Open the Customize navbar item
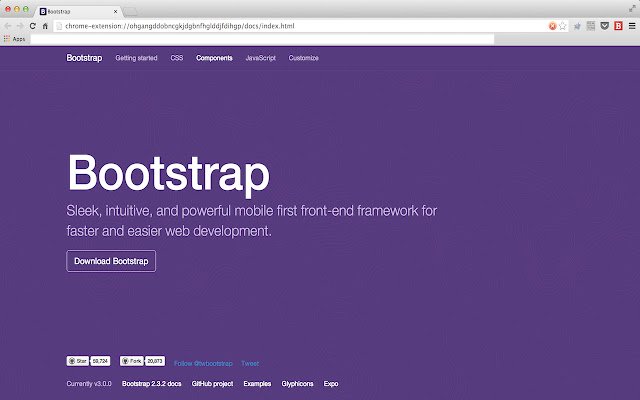Image resolution: width=640 pixels, height=400 pixels. [x=304, y=58]
